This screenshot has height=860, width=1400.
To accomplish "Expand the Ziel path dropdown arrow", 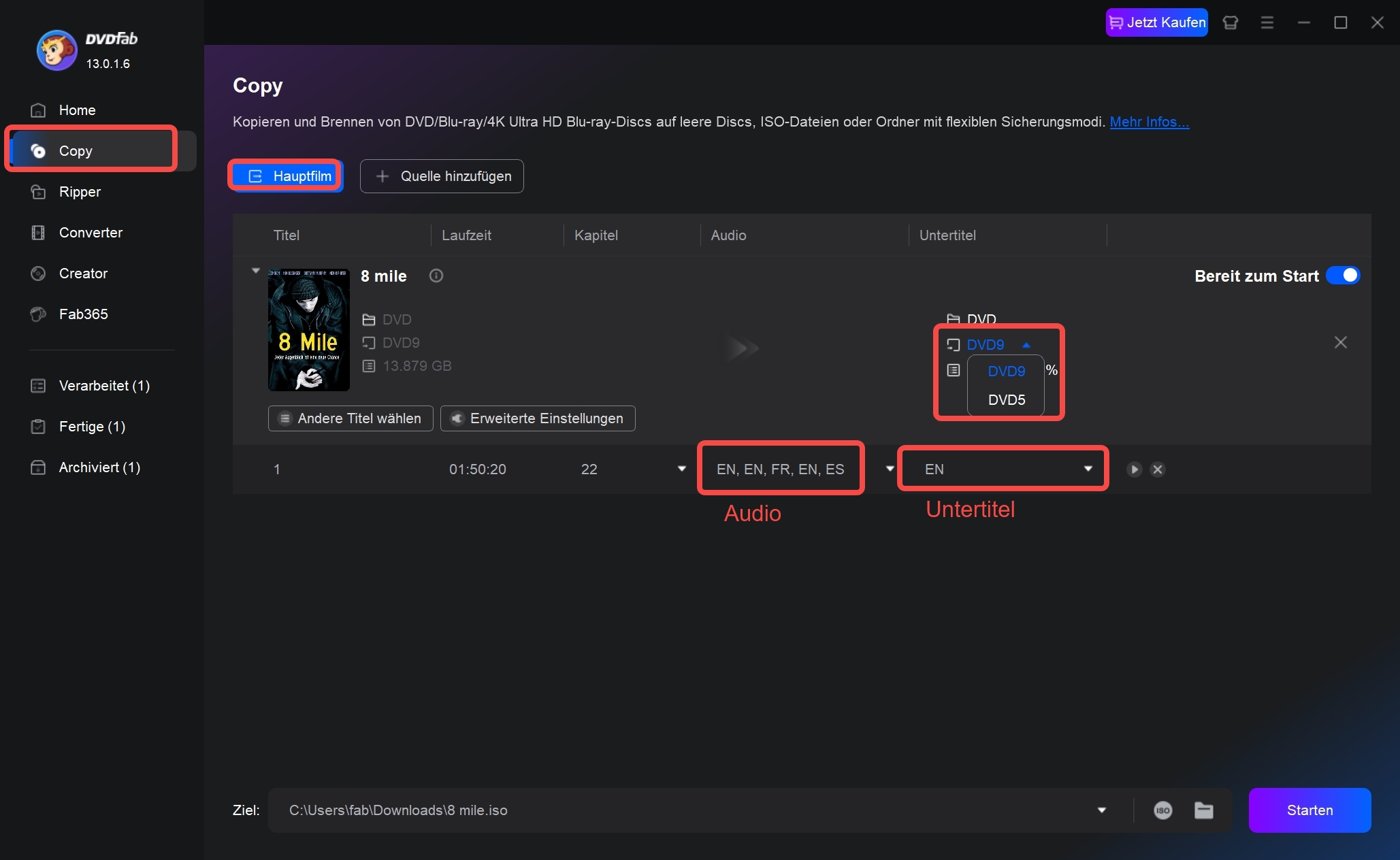I will click(x=1101, y=810).
